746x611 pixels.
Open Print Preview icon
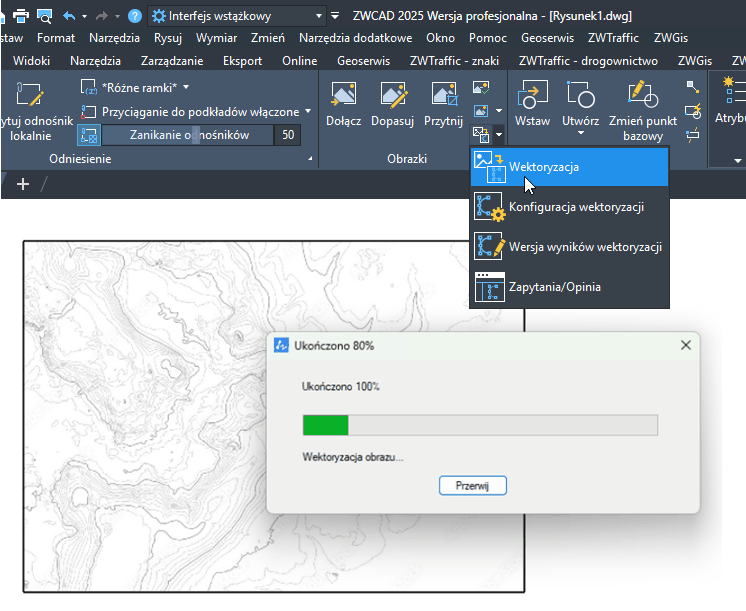[45, 16]
